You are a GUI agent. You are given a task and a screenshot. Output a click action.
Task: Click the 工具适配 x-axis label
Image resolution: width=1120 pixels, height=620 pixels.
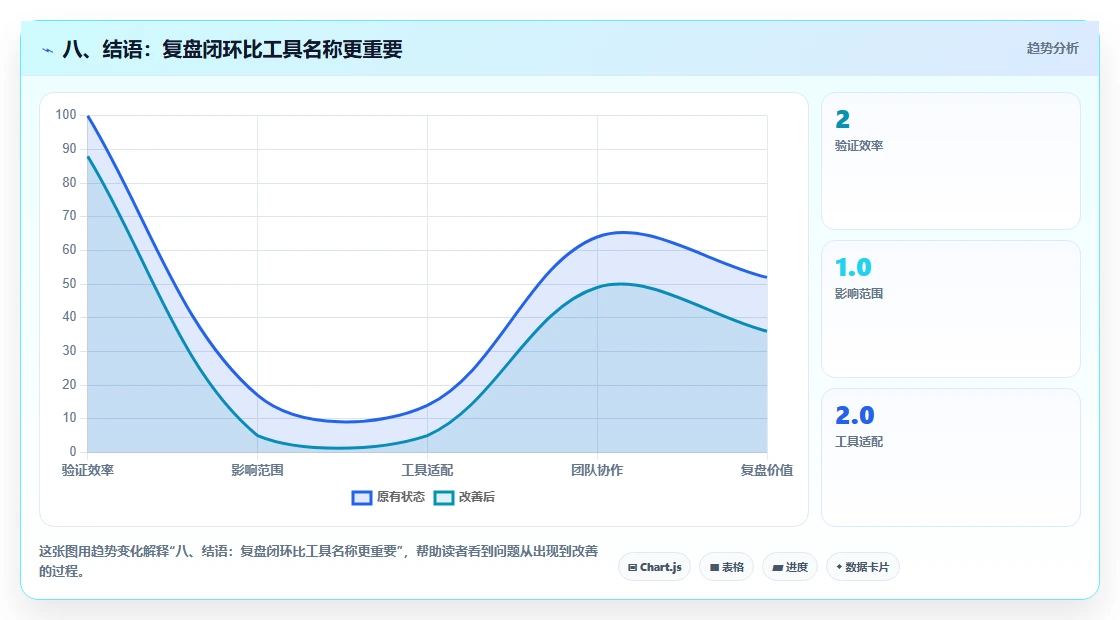click(x=427, y=470)
